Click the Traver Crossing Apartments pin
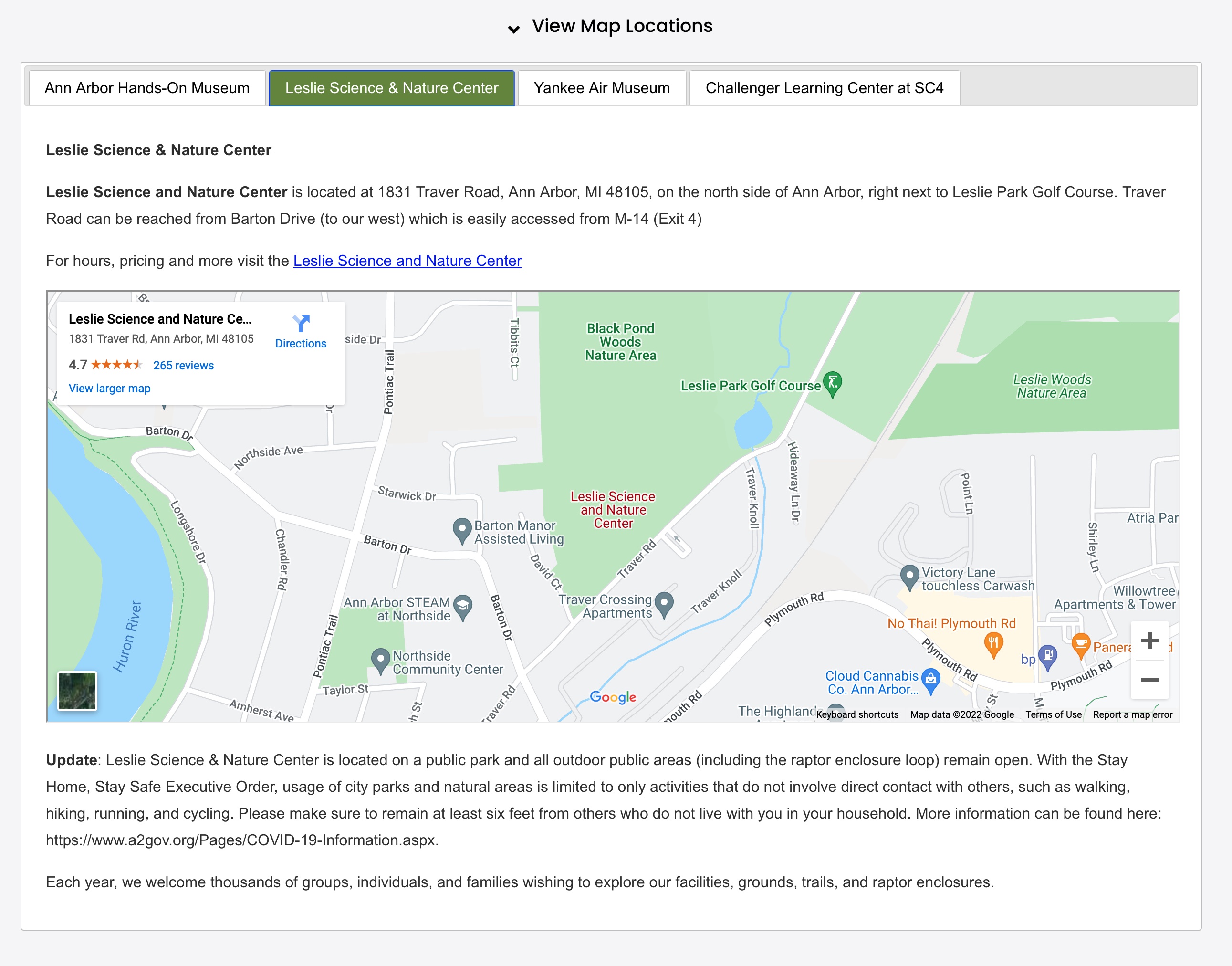 tap(664, 605)
